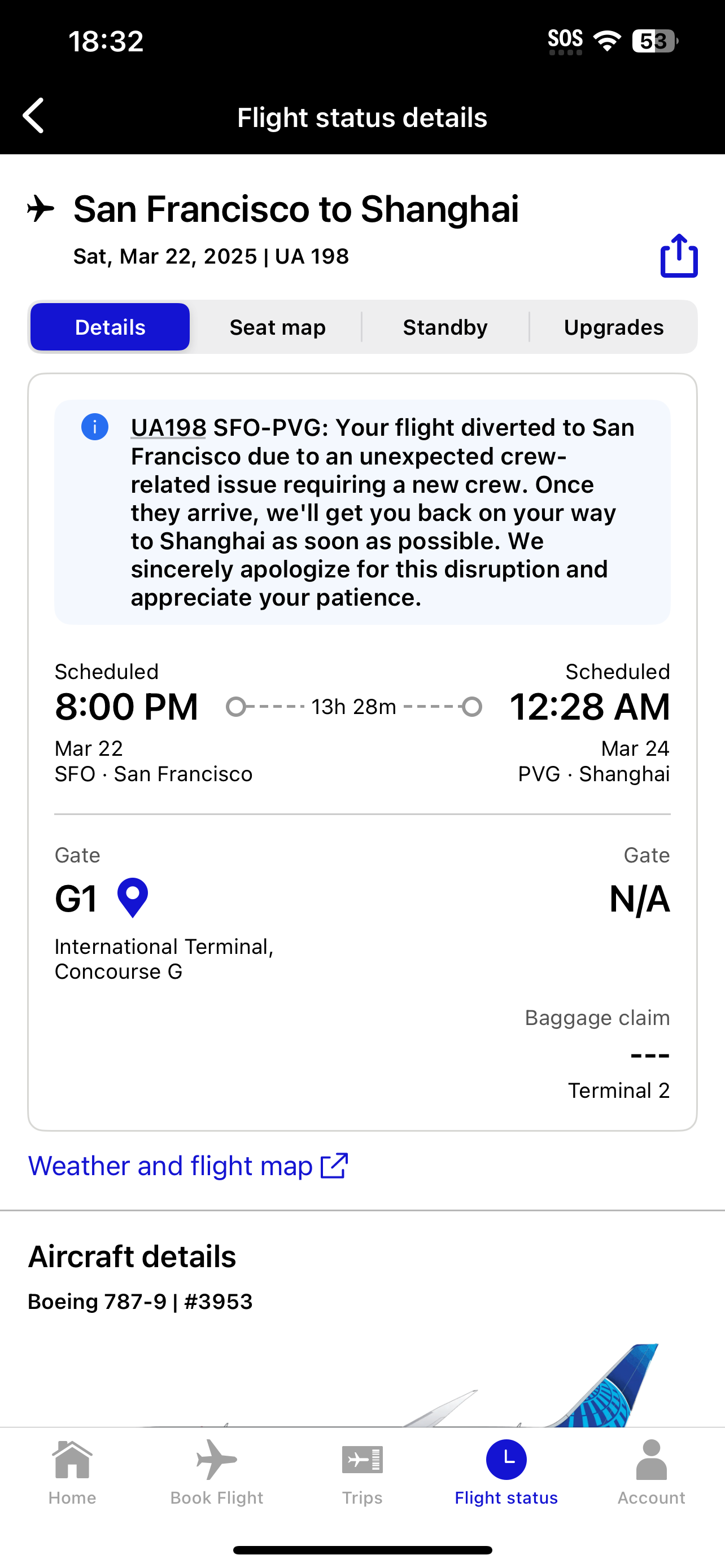Tap the blue gate G1 map pin
This screenshot has height=1568, width=725.
pos(133,897)
